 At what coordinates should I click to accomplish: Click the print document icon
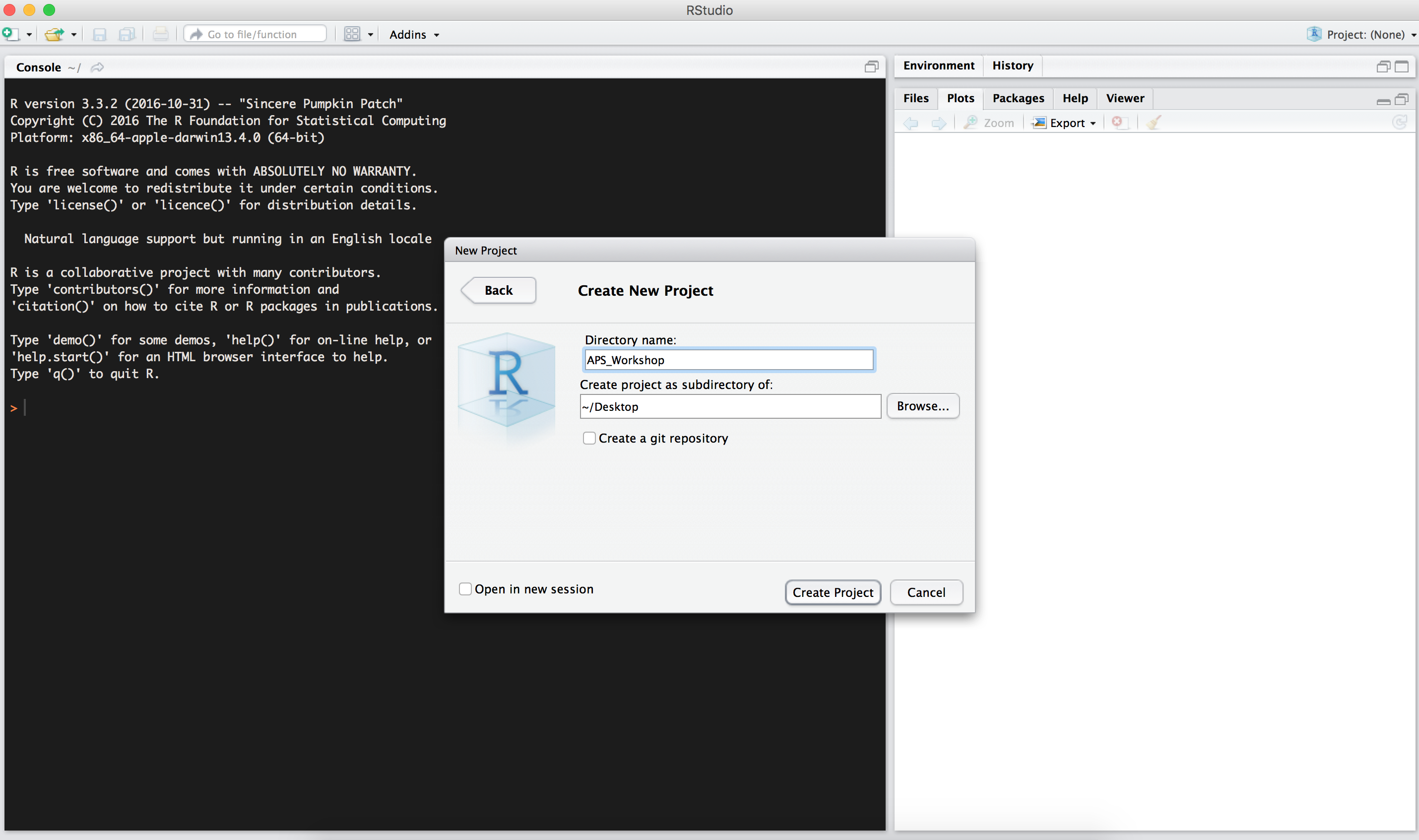160,35
